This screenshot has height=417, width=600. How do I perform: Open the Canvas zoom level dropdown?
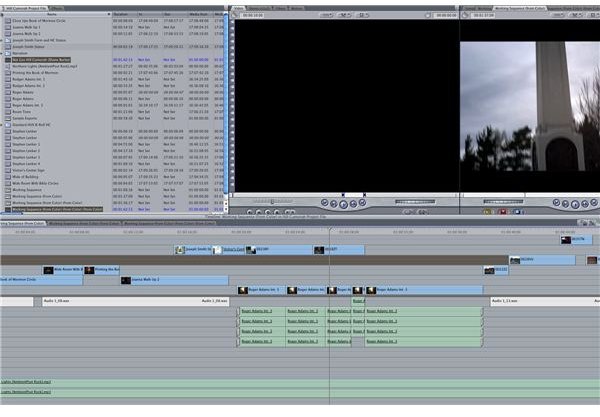click(x=558, y=15)
